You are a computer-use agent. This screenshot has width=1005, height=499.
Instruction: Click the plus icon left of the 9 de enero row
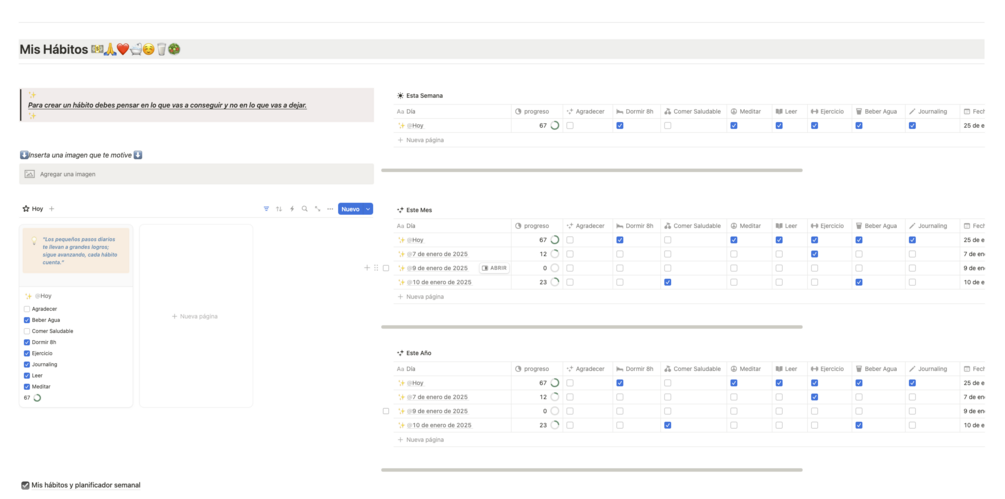367,268
